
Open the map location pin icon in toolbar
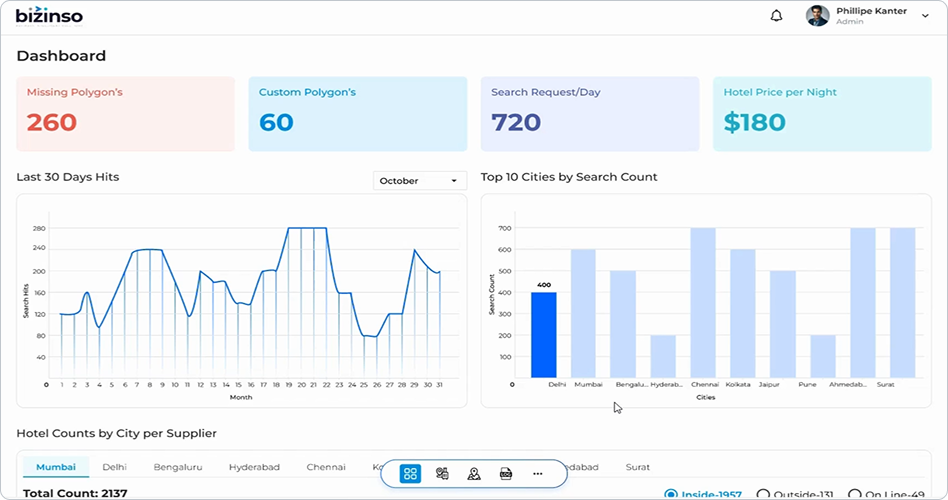point(474,474)
